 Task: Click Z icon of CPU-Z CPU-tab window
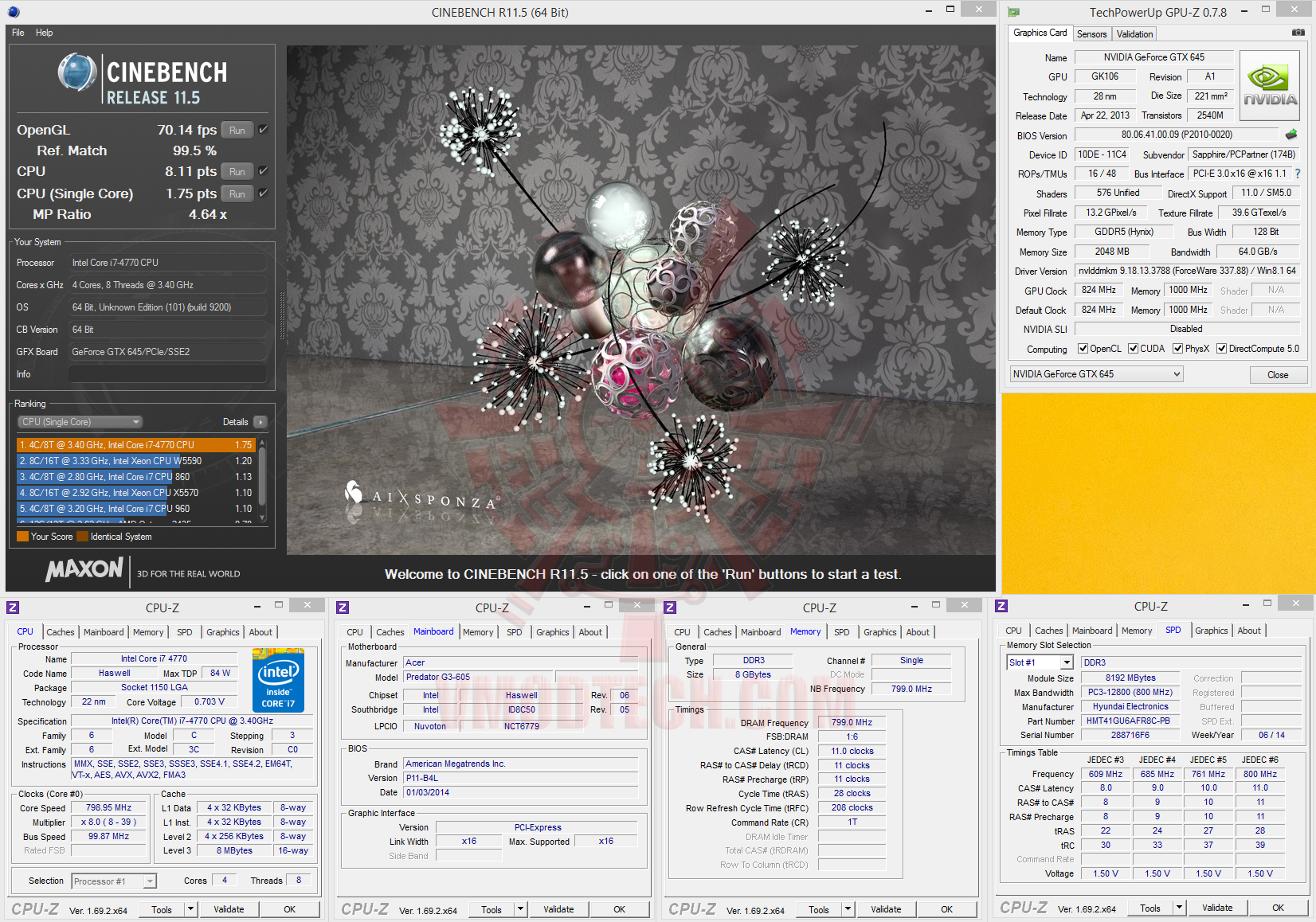click(13, 608)
